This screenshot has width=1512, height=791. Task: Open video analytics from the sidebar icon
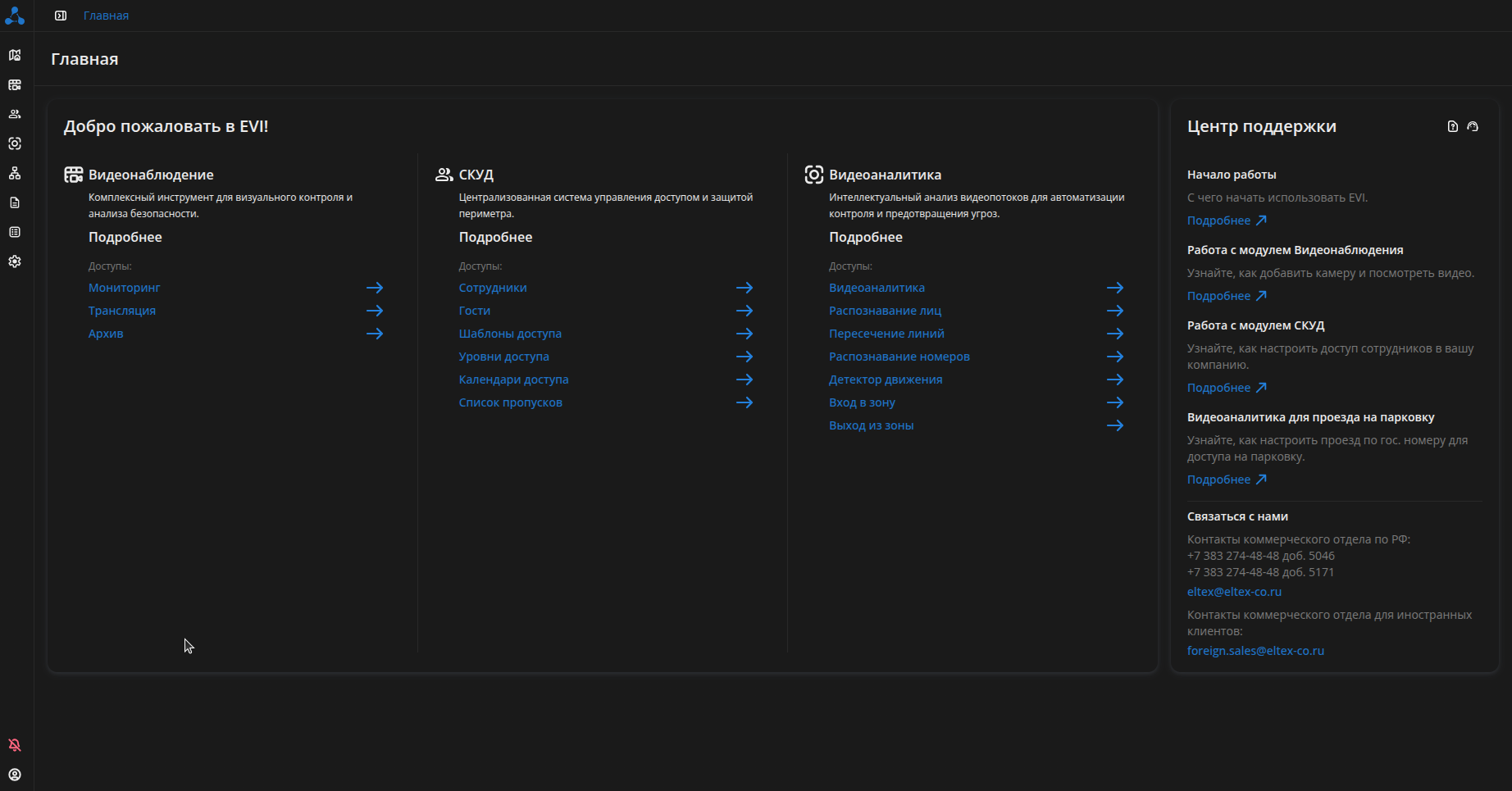[15, 143]
